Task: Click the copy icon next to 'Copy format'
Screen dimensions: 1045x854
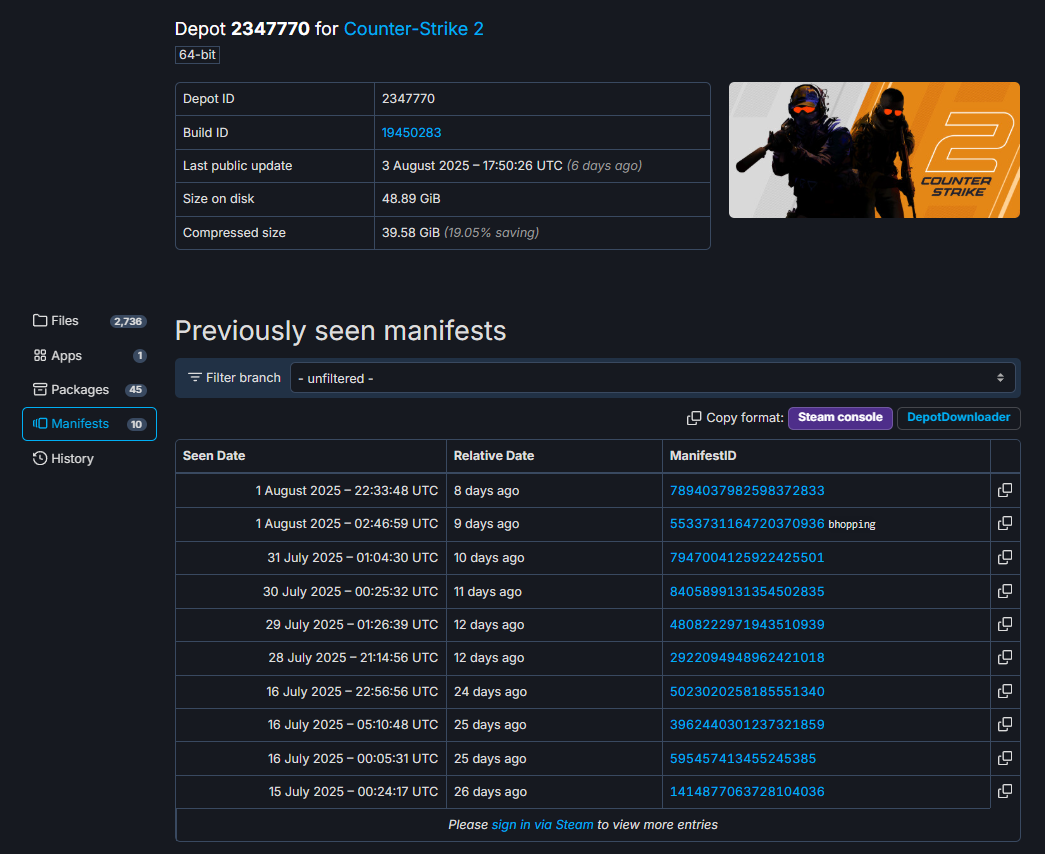Action: [x=694, y=418]
